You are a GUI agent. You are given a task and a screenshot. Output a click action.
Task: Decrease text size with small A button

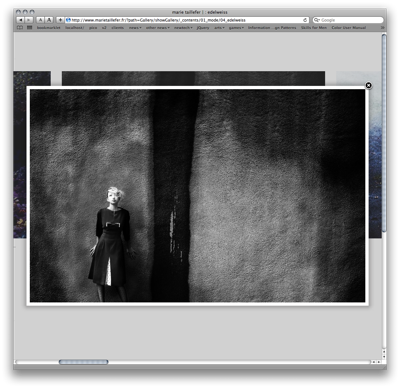(x=40, y=20)
